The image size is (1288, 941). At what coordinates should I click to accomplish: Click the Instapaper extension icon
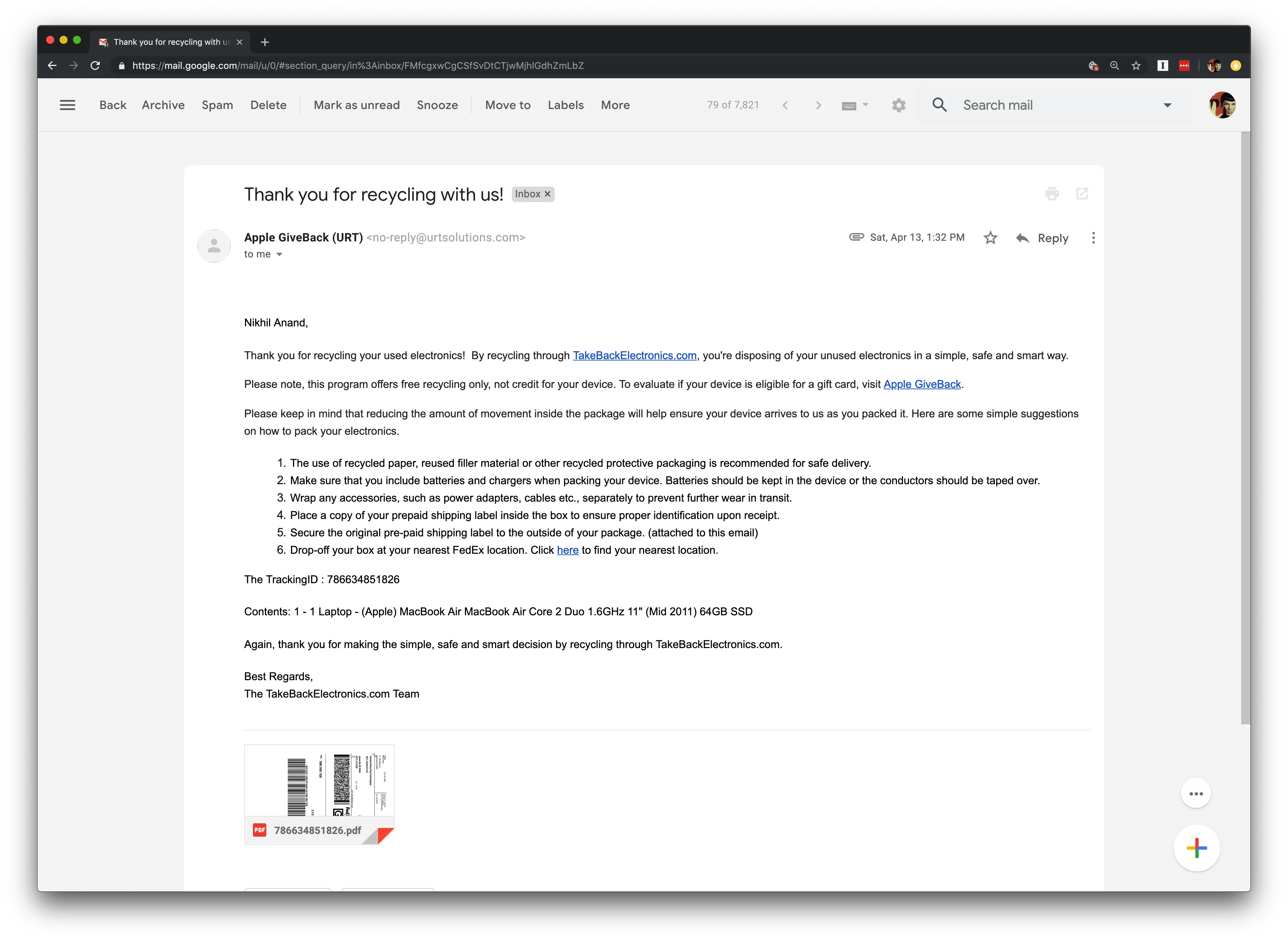point(1162,66)
